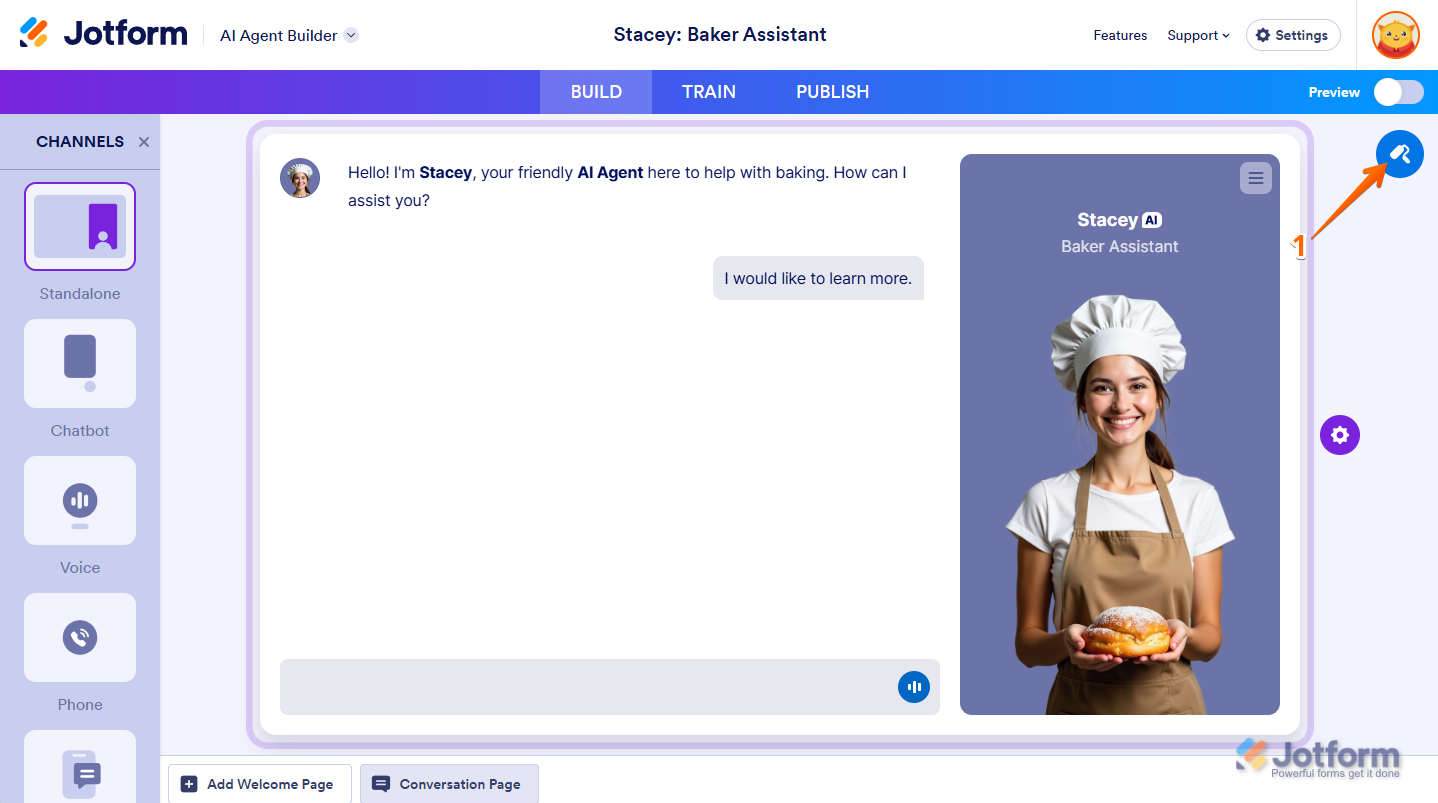Click the 'Baker Assistant' subtitle on card

(1120, 246)
